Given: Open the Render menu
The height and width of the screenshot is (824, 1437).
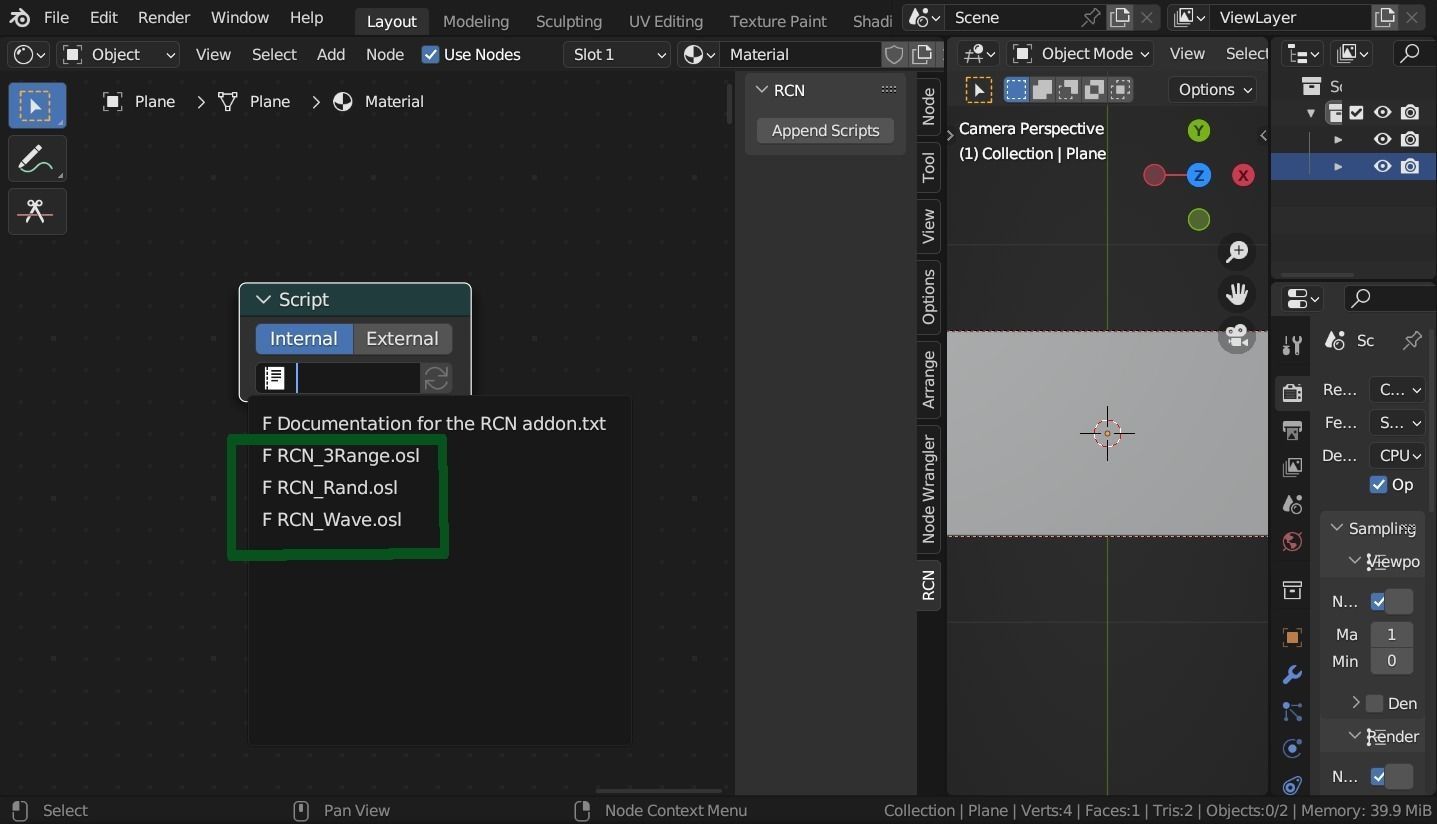Looking at the screenshot, I should (164, 18).
